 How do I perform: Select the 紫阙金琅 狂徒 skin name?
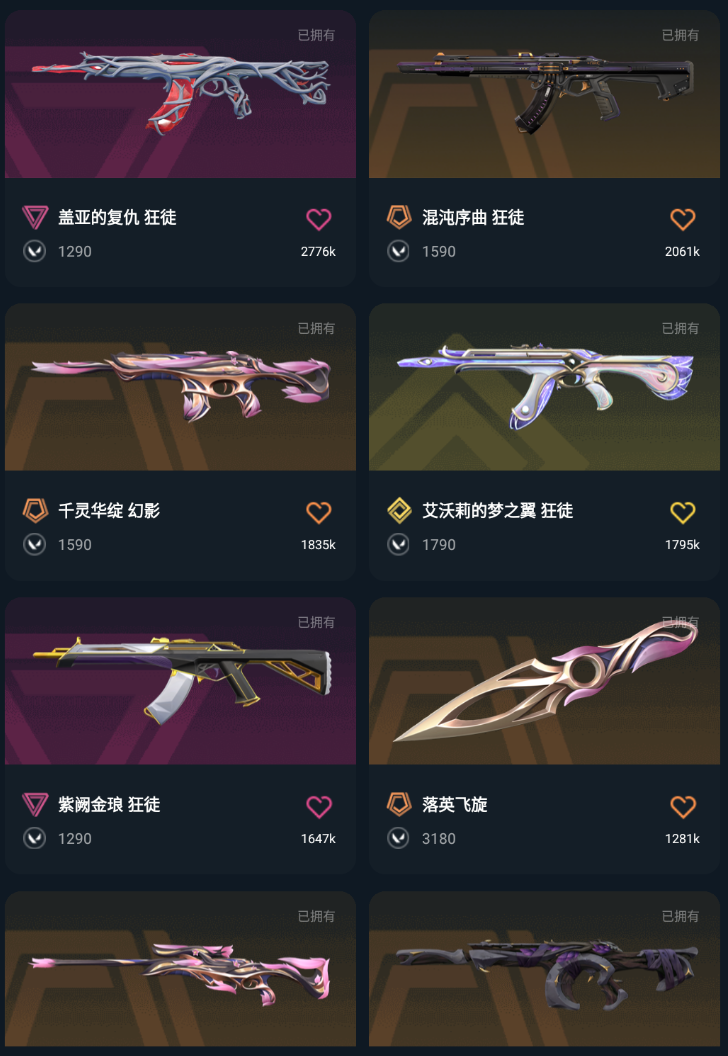tap(109, 804)
